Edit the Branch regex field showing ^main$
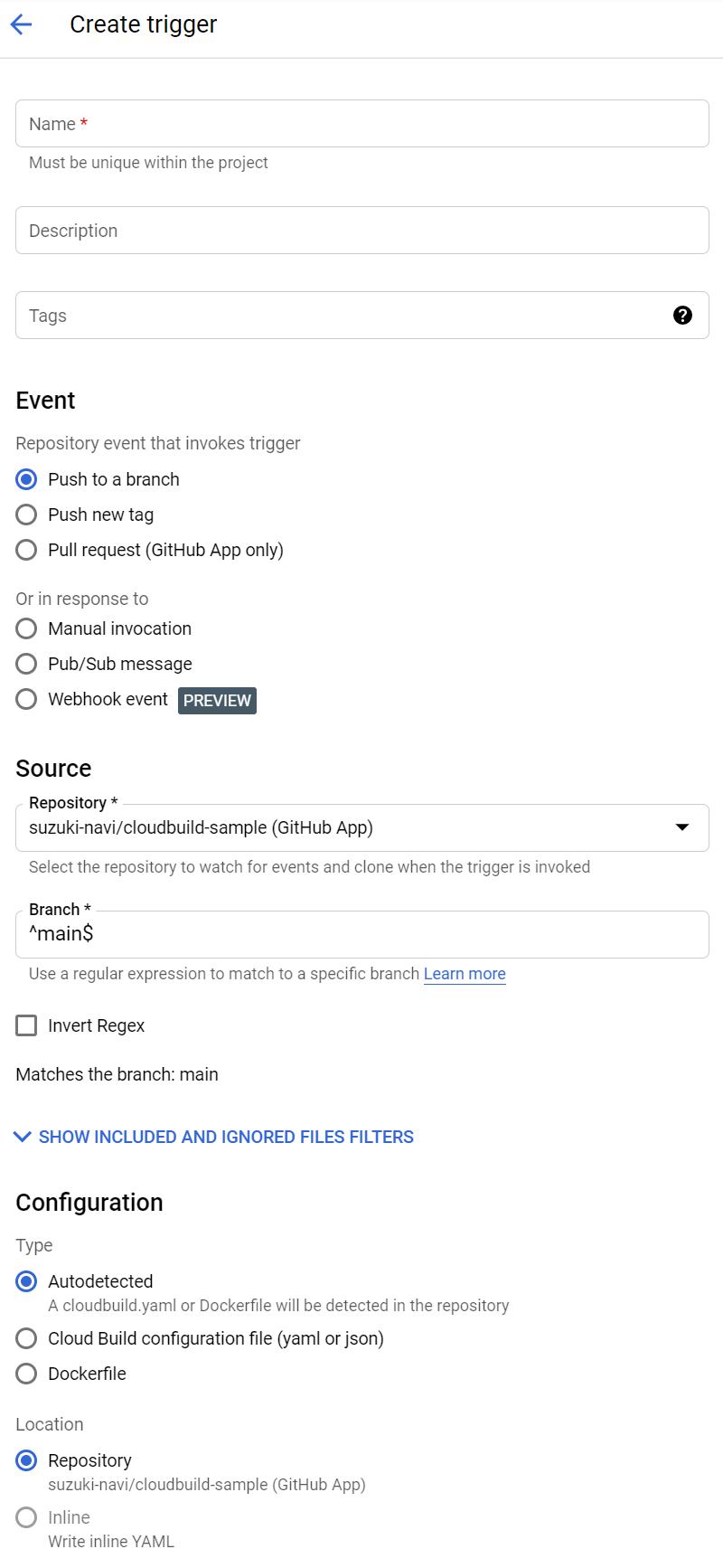The image size is (723, 1568). [x=361, y=933]
